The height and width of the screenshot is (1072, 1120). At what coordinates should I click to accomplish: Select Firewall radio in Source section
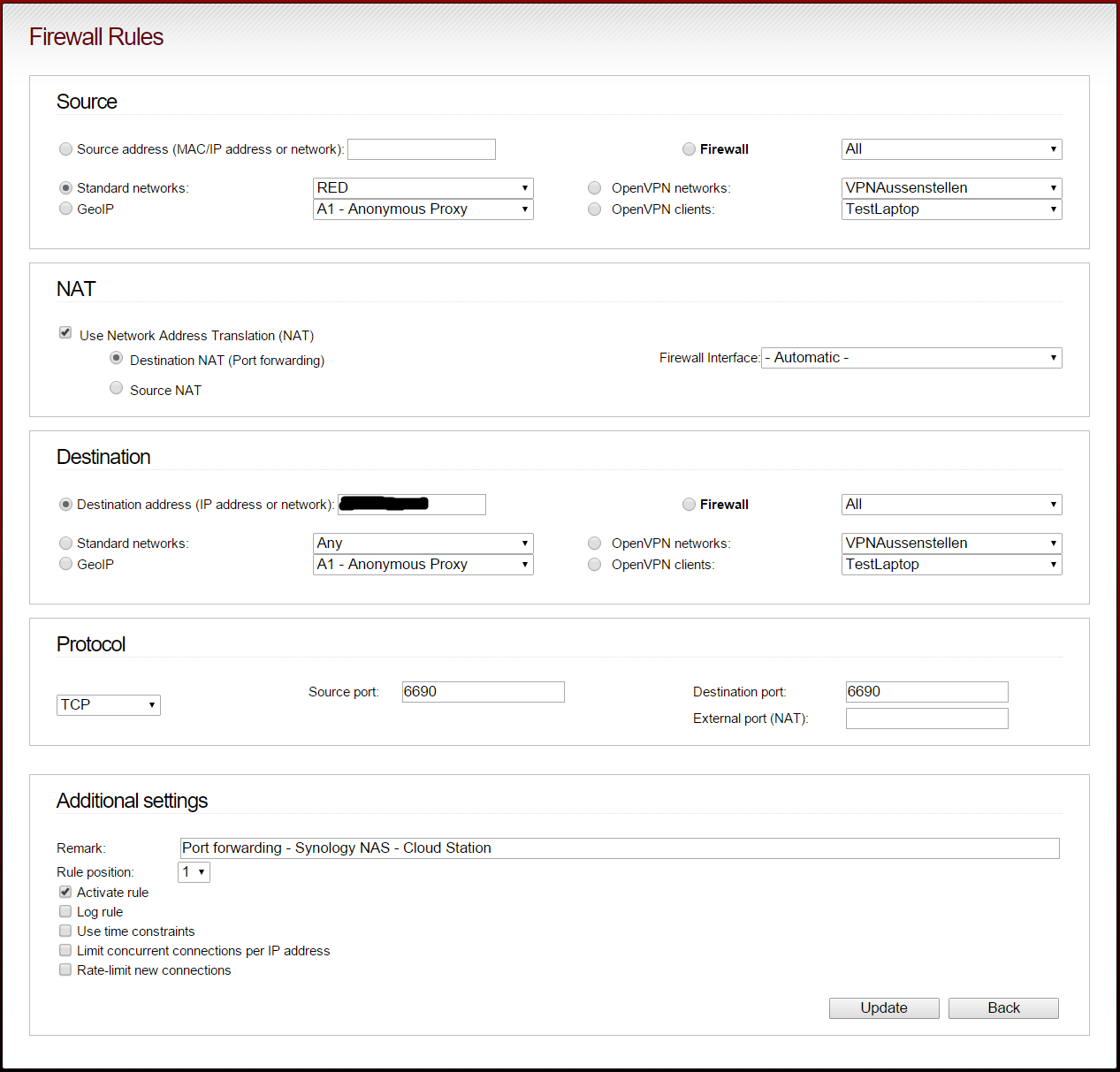coord(689,149)
